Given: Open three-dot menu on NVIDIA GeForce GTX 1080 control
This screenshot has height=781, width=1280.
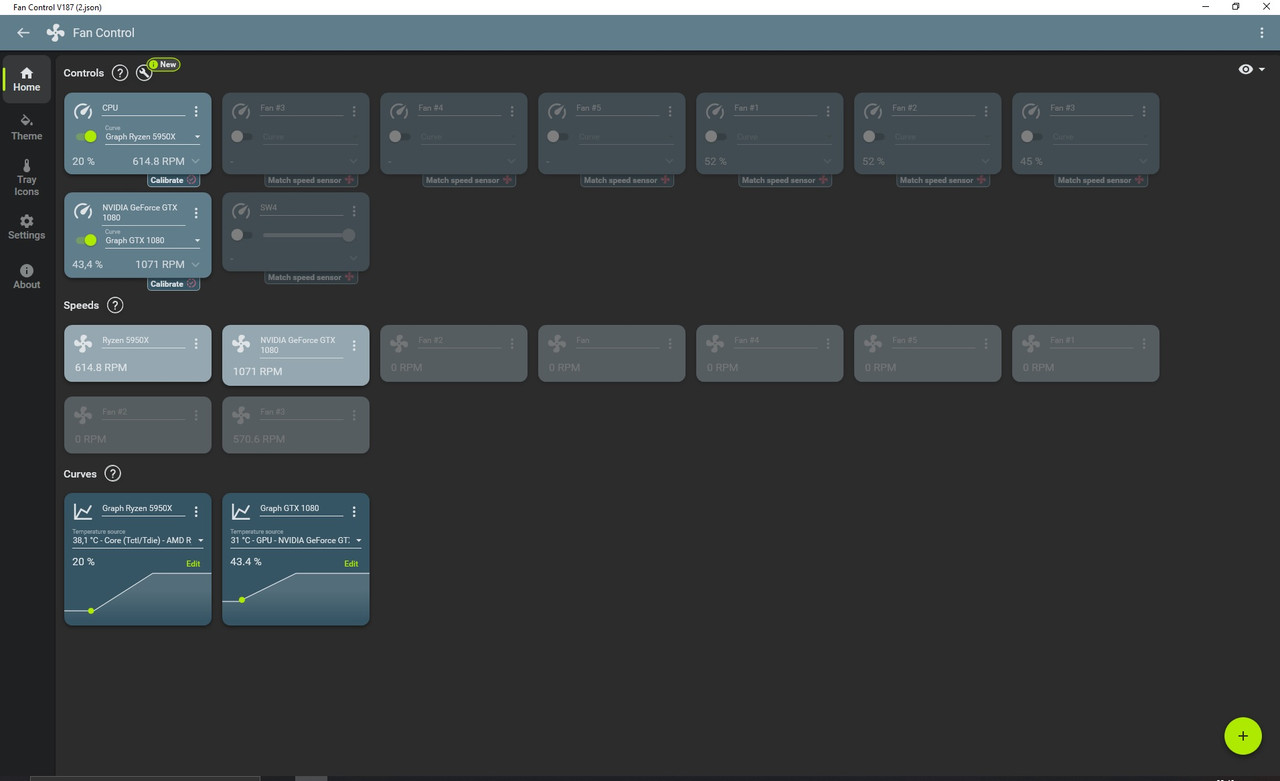Looking at the screenshot, I should click(196, 213).
